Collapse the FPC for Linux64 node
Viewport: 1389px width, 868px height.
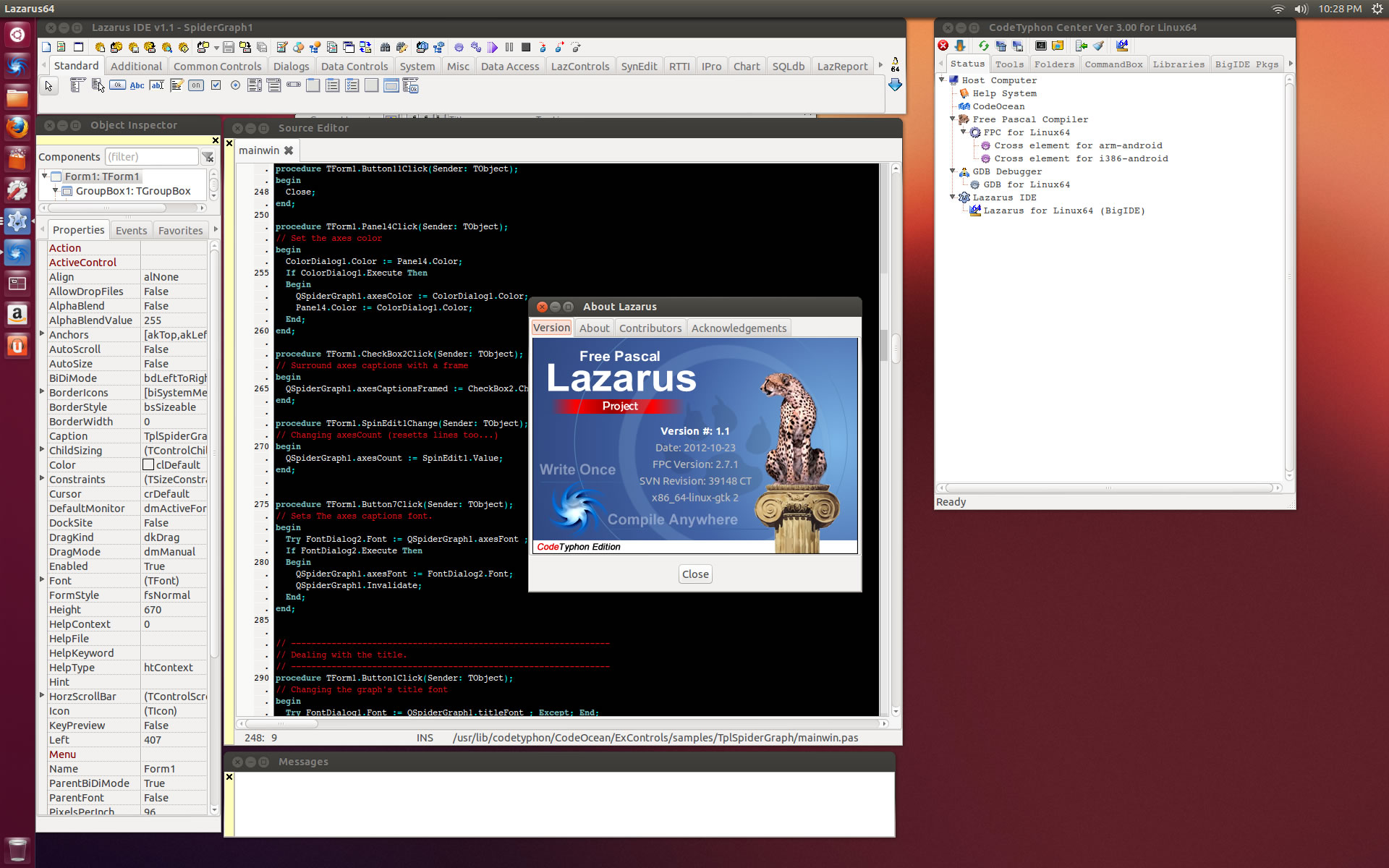[x=964, y=132]
